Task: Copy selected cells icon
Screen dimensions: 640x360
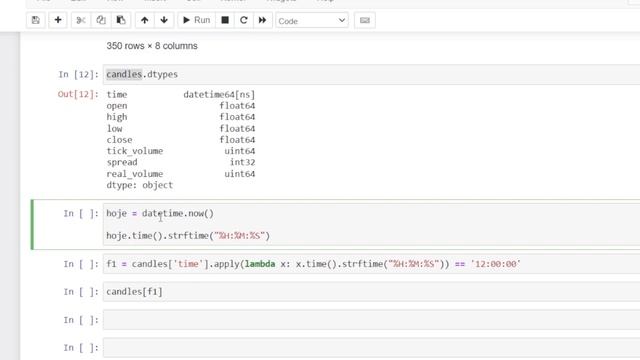Action: 101,20
